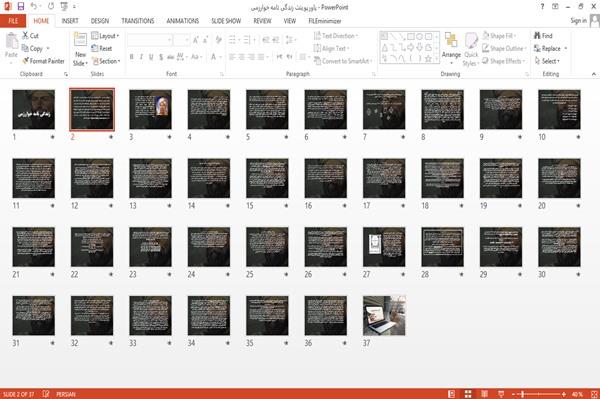Click the font name input box
The width and height of the screenshot is (600, 399).
pyautogui.click(x=150, y=40)
